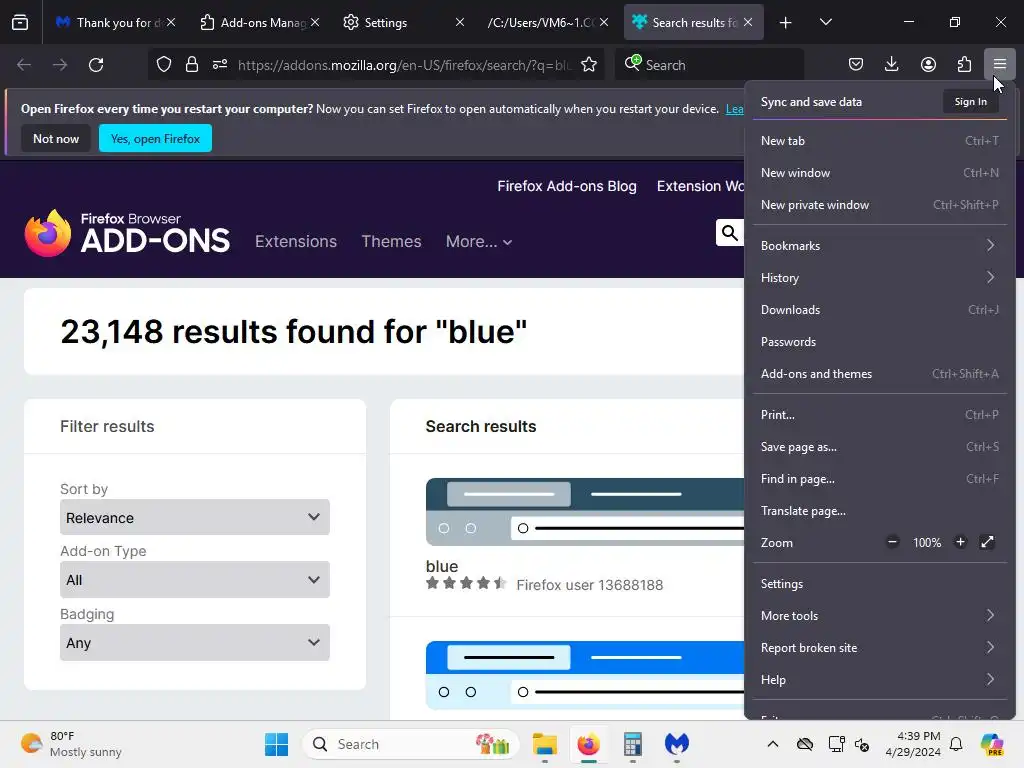Open the Firefox Add-ons Blog link
Viewport: 1024px width, 768px height.
(x=567, y=186)
